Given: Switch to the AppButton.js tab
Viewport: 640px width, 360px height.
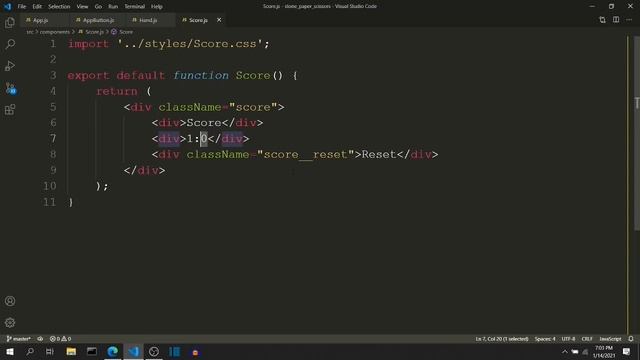Looking at the screenshot, I should tap(98, 20).
